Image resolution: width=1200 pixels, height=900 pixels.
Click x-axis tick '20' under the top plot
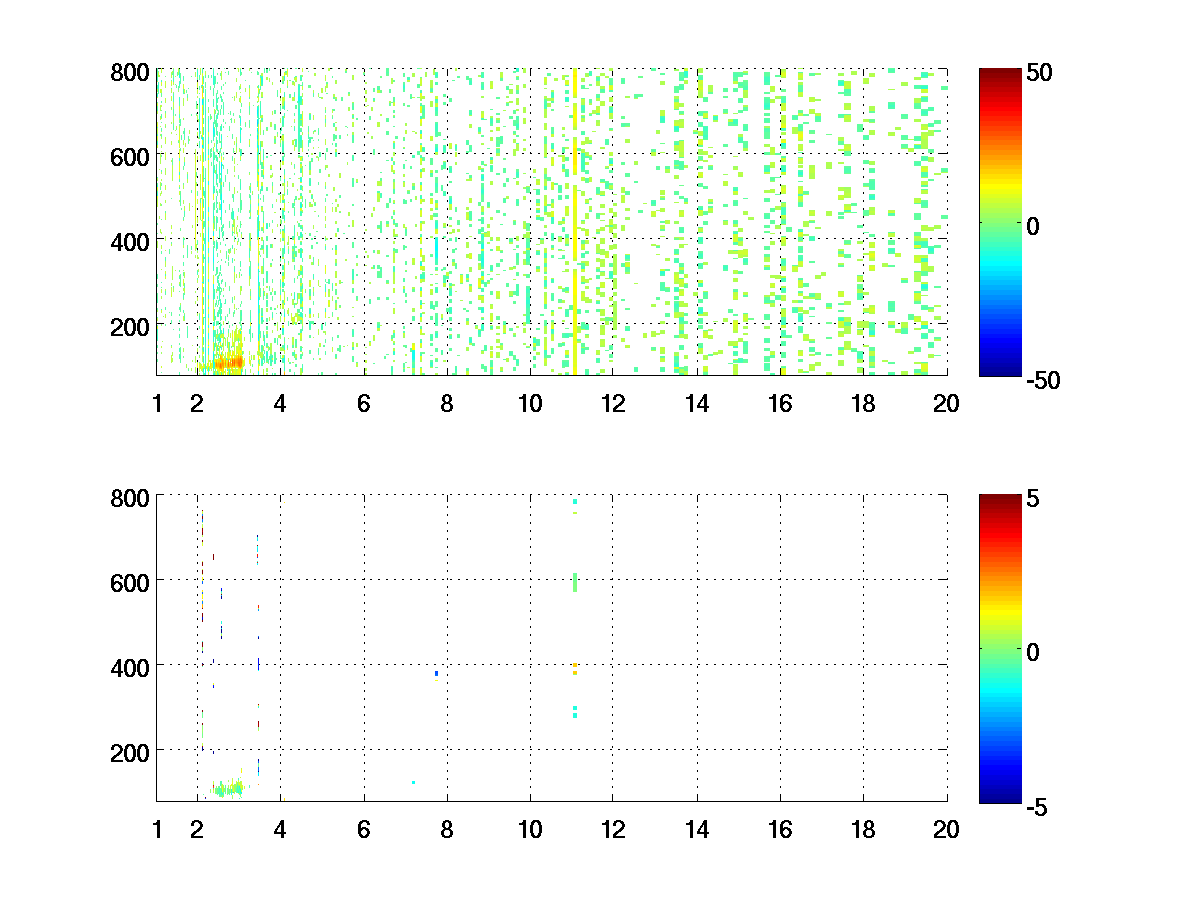click(946, 403)
